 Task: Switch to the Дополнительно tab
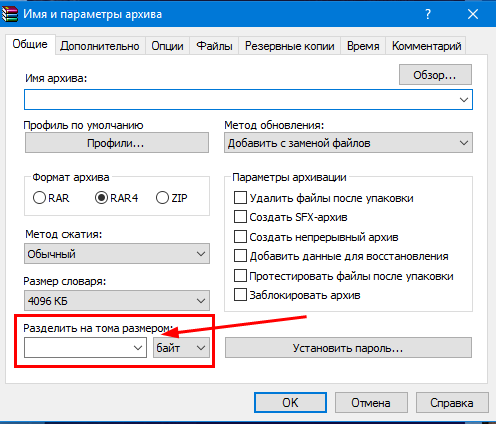point(100,46)
